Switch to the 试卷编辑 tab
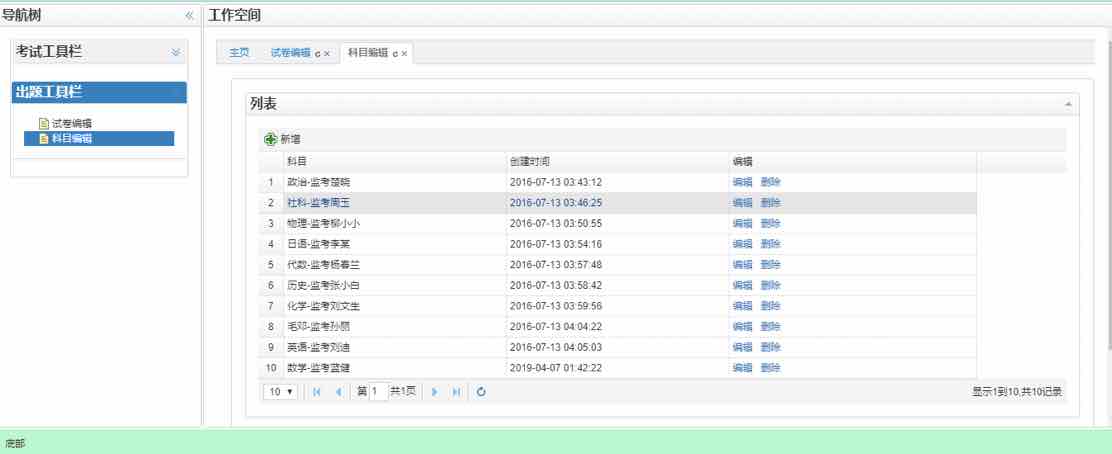 pos(291,53)
